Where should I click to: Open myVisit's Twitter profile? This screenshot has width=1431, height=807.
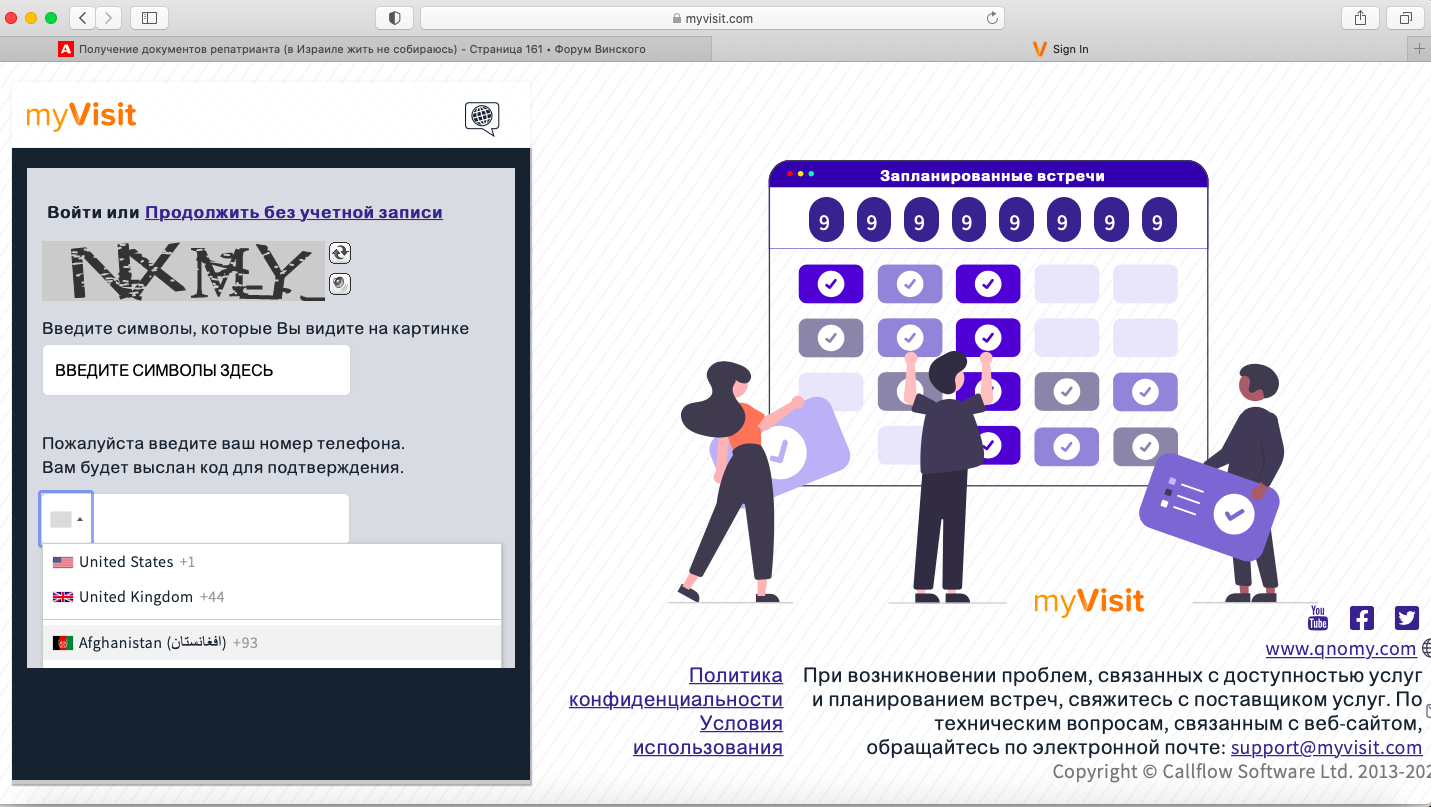click(1406, 617)
